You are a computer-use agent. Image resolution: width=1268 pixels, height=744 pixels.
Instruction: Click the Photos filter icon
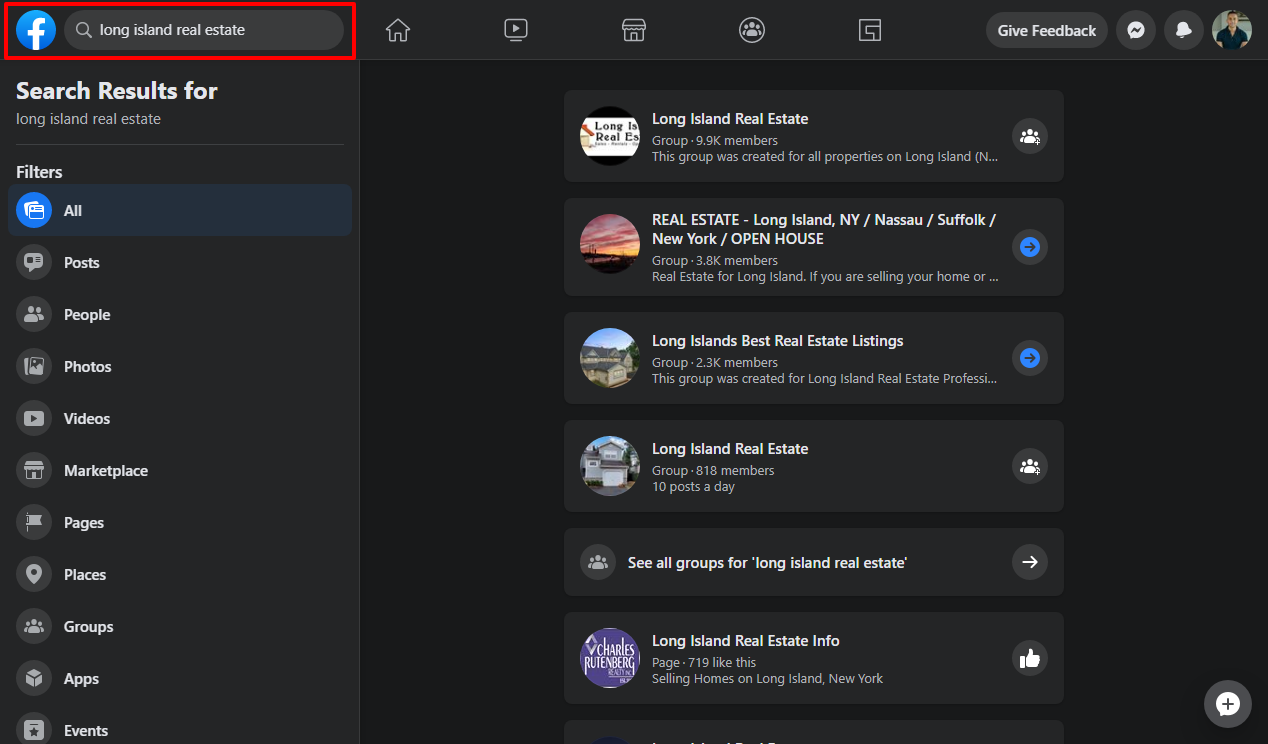tap(34, 366)
